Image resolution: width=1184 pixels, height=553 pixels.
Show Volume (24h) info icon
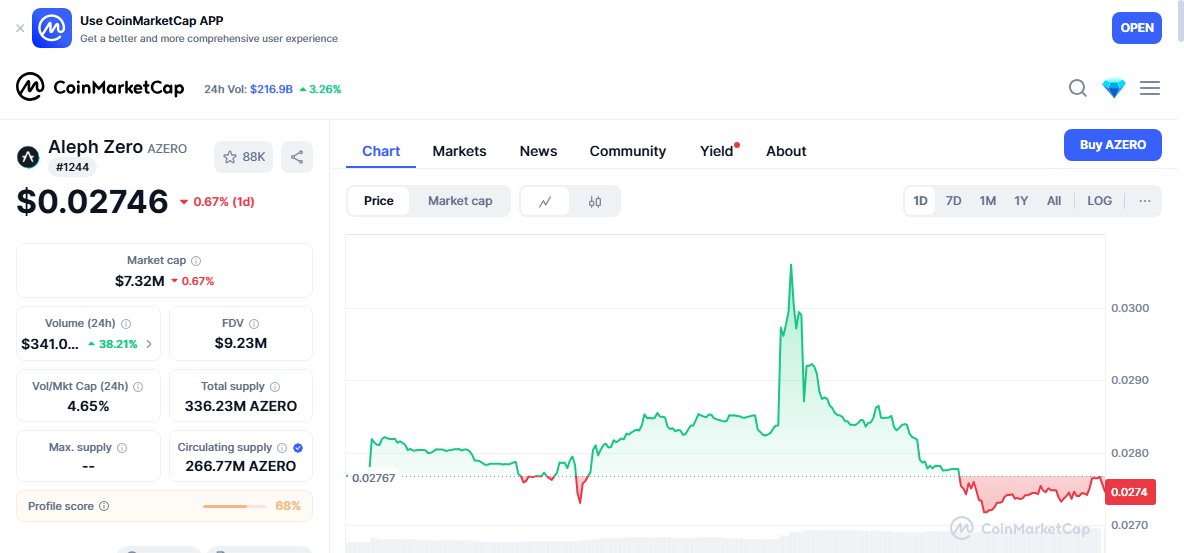(x=126, y=323)
